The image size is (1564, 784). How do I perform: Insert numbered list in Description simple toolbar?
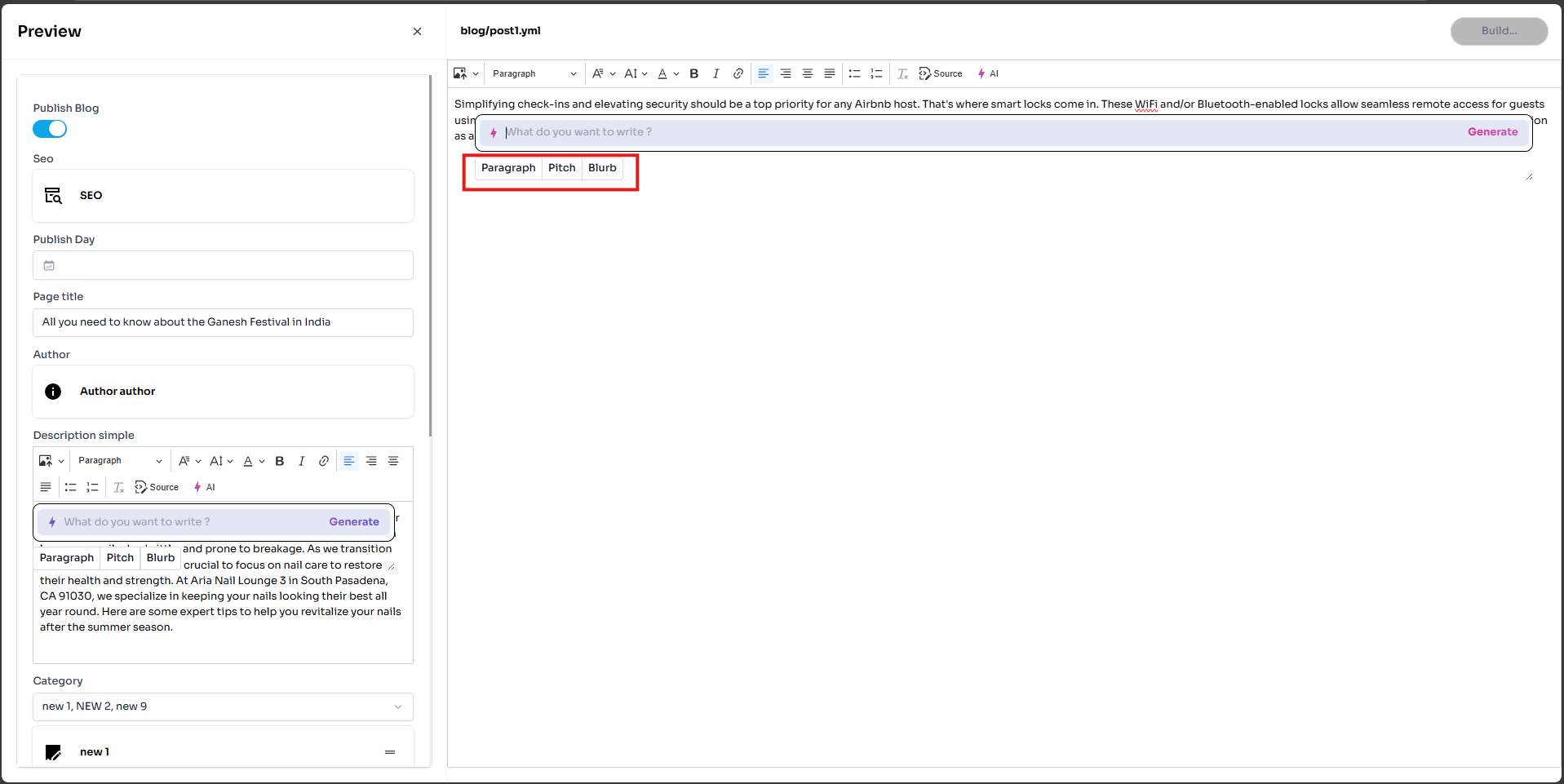click(x=92, y=487)
